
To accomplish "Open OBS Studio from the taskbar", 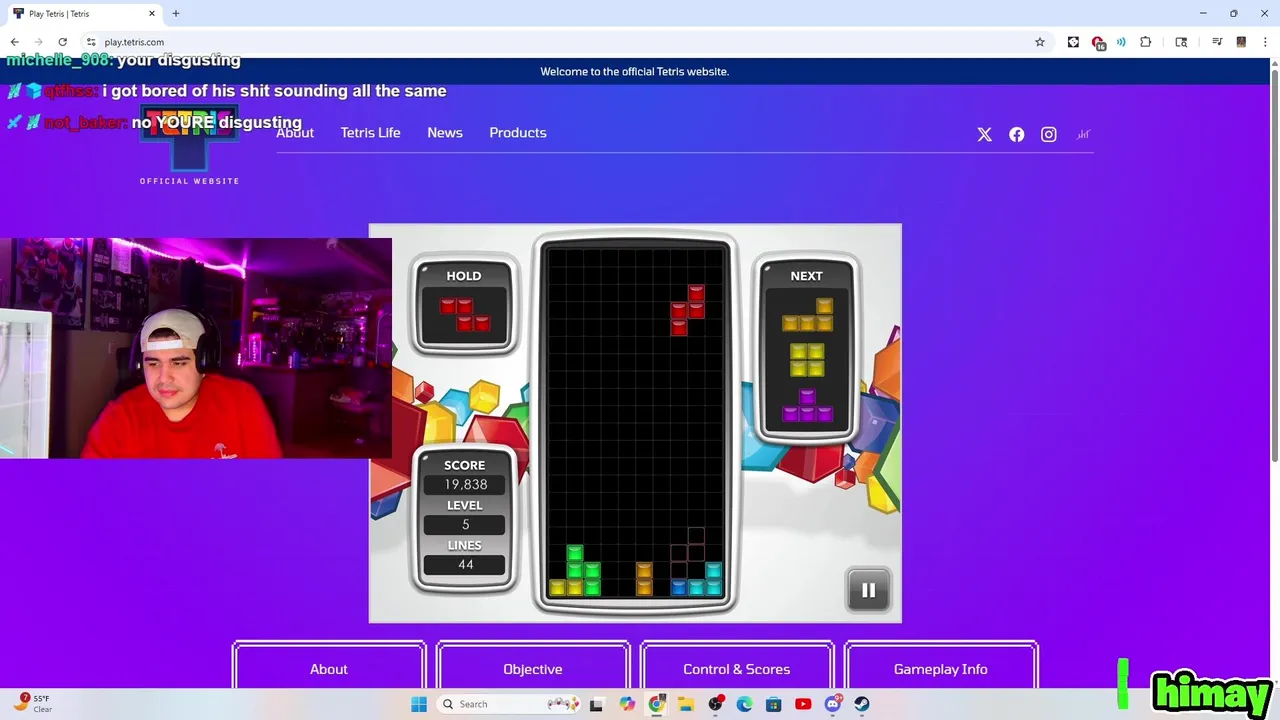I will coord(715,704).
